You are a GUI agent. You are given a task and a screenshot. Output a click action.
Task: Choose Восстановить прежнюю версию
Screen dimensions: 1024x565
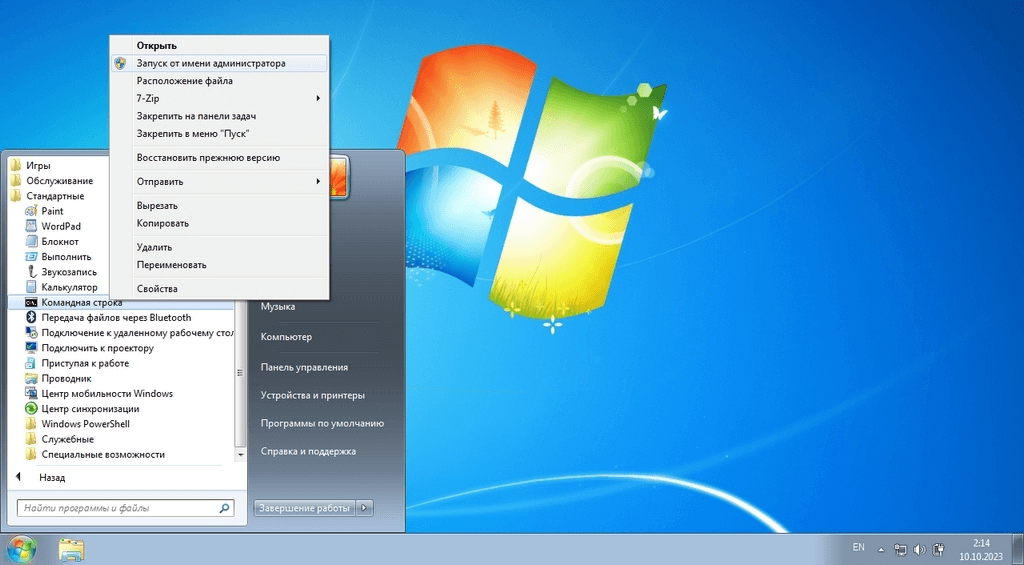pos(219,157)
